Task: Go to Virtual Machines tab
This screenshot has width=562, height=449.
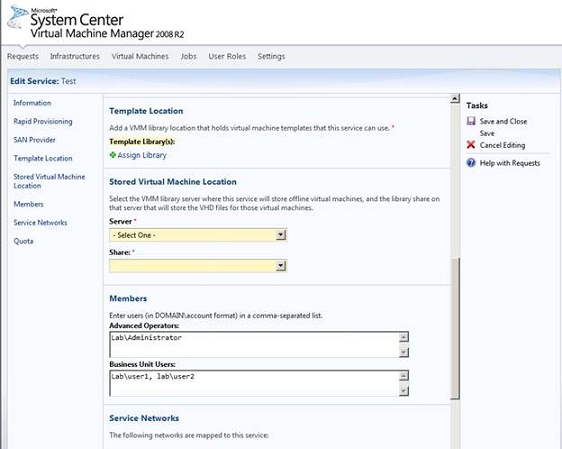Action: [x=140, y=56]
